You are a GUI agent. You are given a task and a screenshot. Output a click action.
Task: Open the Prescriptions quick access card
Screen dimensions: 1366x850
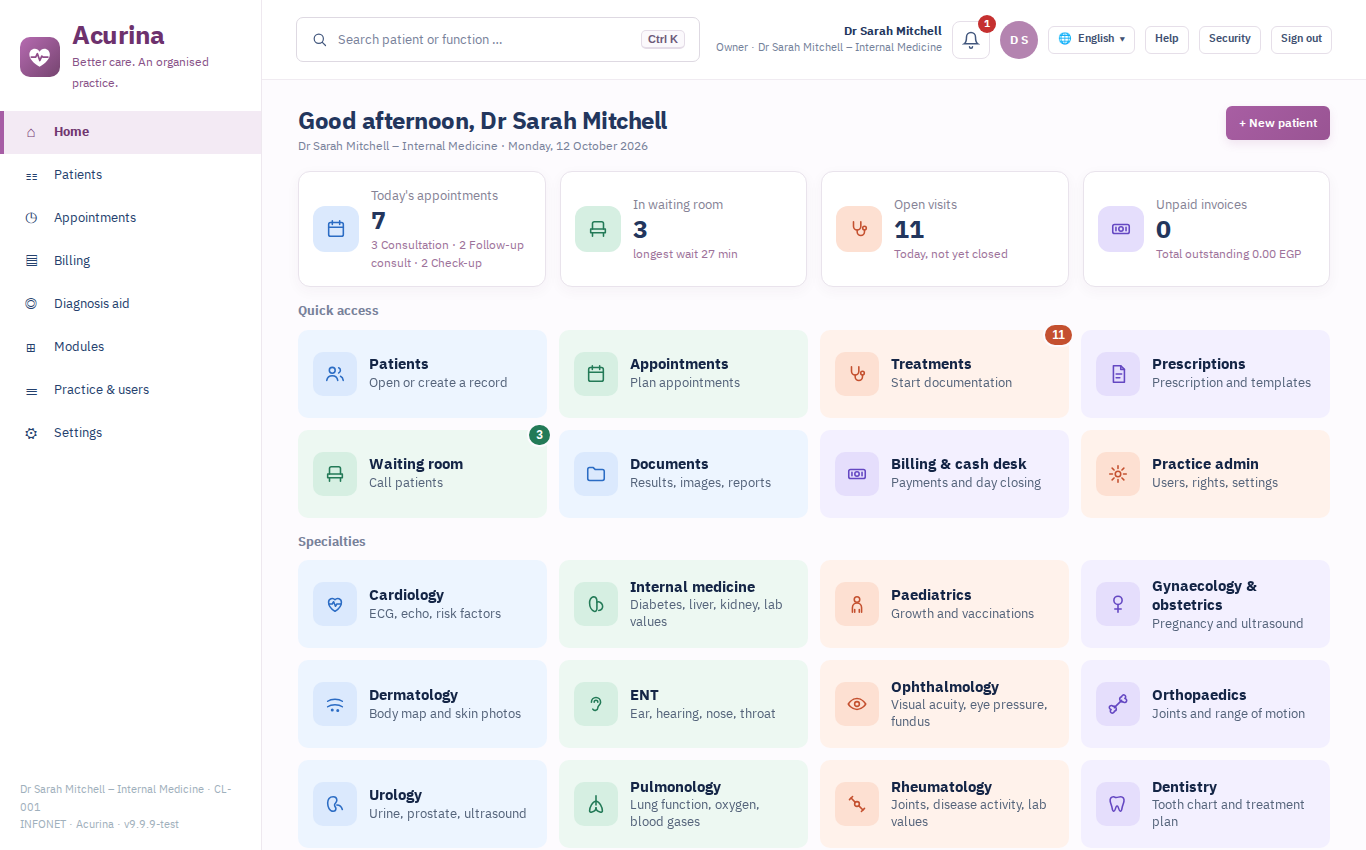[x=1205, y=374]
